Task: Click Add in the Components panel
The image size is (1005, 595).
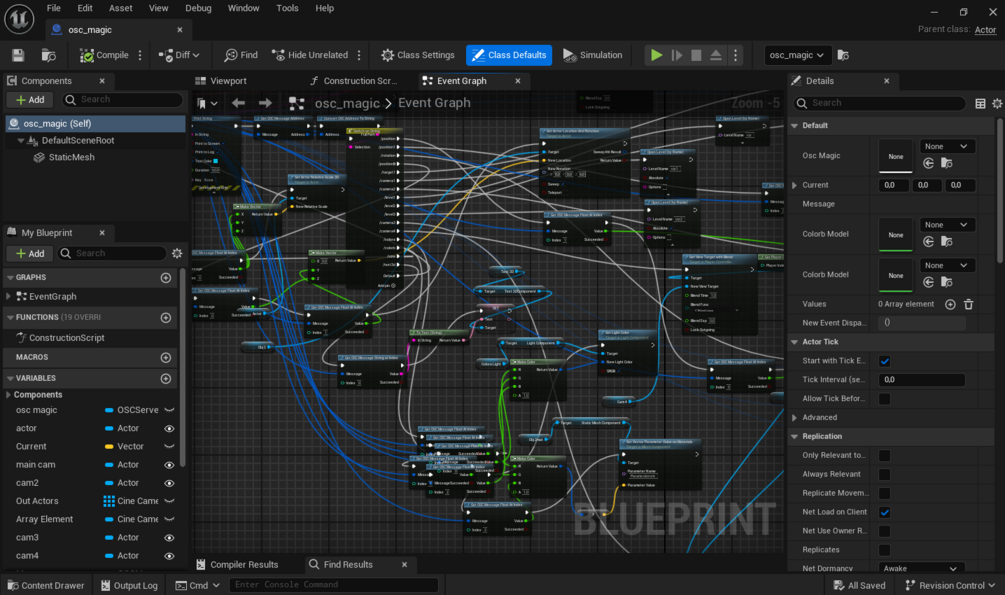Action: pyautogui.click(x=29, y=99)
